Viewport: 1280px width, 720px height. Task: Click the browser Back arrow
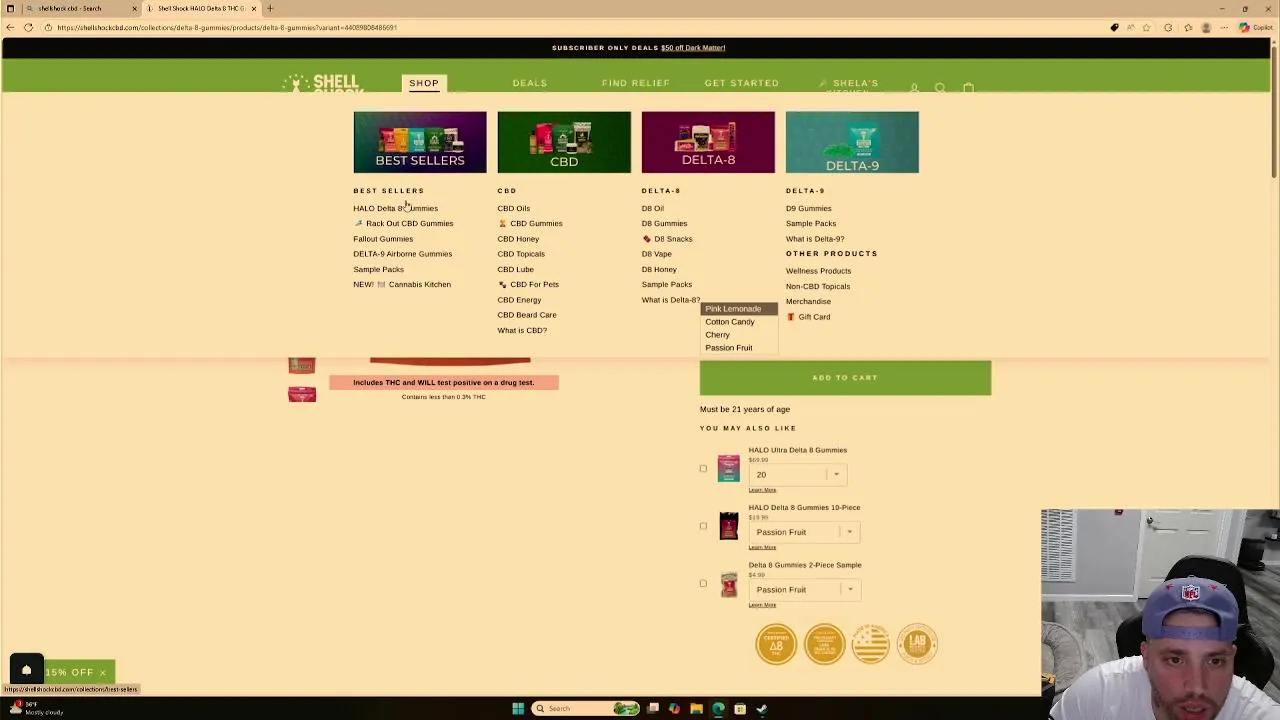pos(10,28)
